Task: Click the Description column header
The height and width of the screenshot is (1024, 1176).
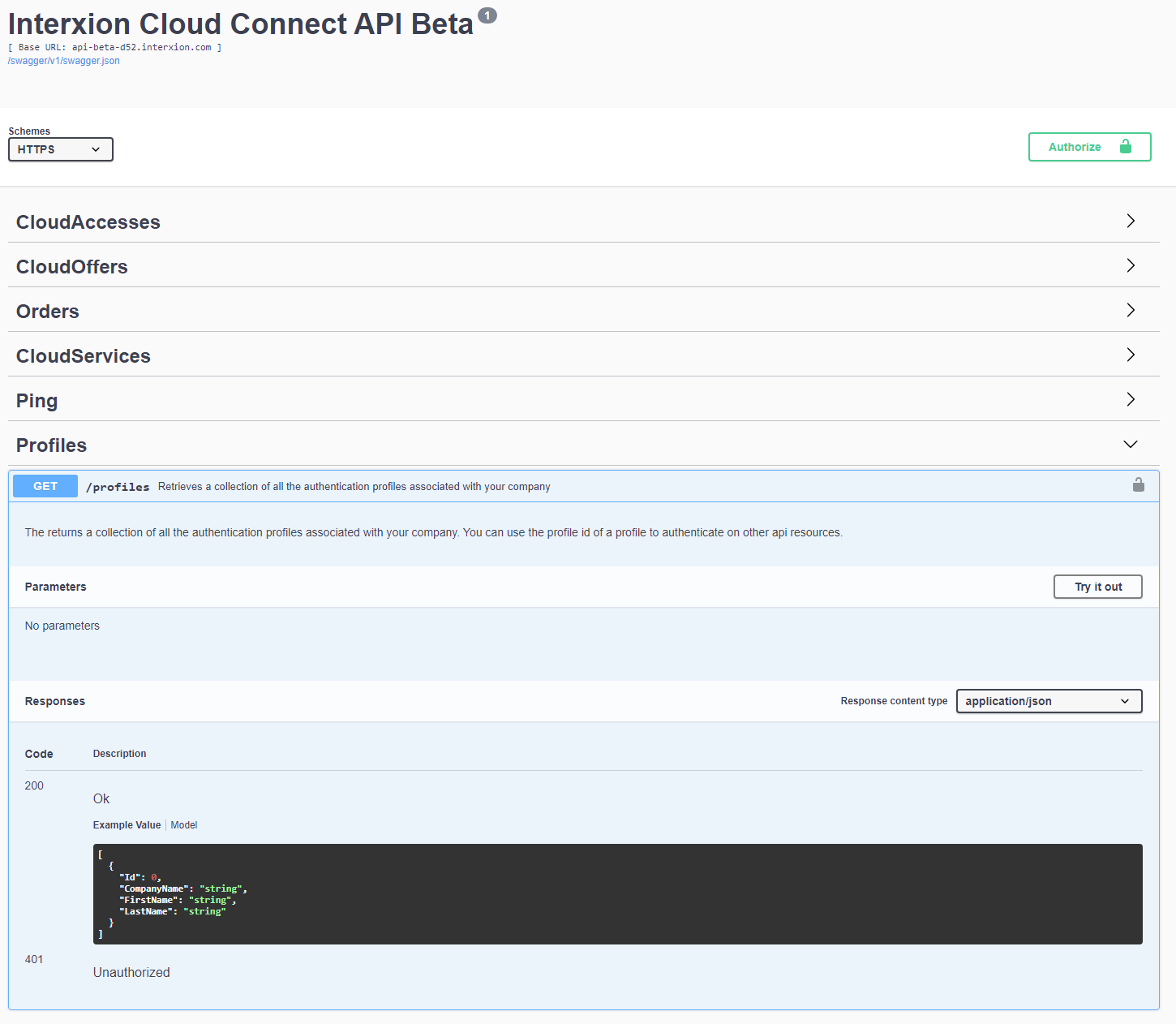Action: tap(119, 754)
